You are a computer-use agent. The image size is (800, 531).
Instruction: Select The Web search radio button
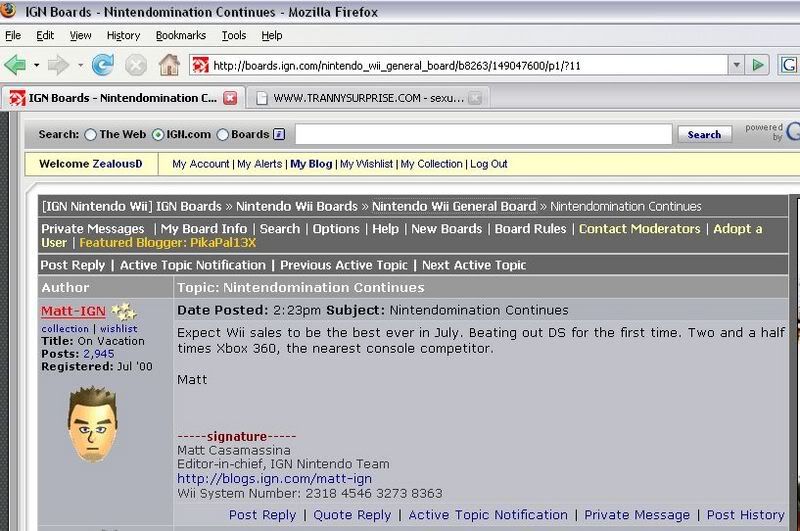pyautogui.click(x=90, y=135)
